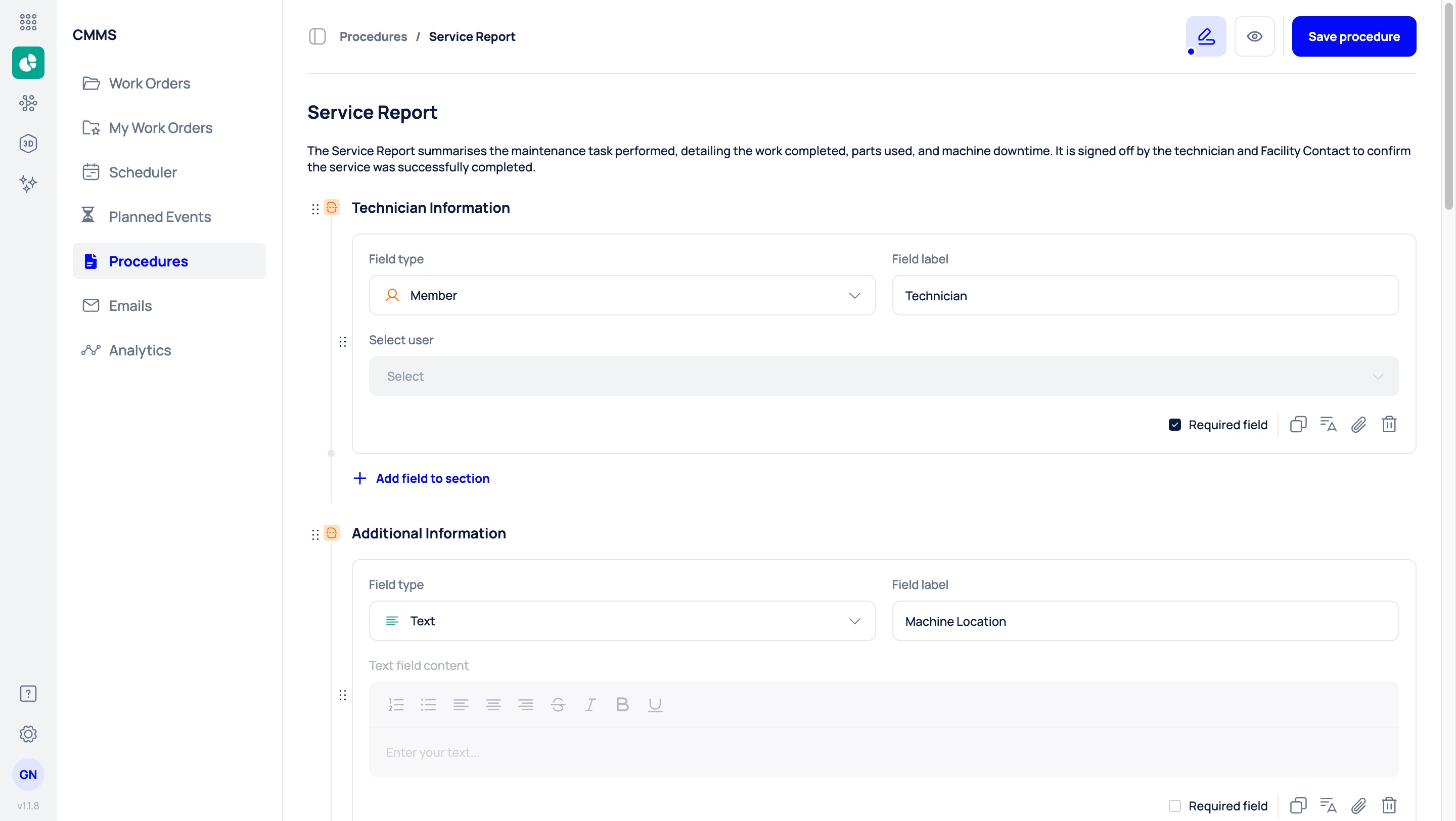Image resolution: width=1456 pixels, height=821 pixels.
Task: Open the GN user avatar
Action: 28,774
